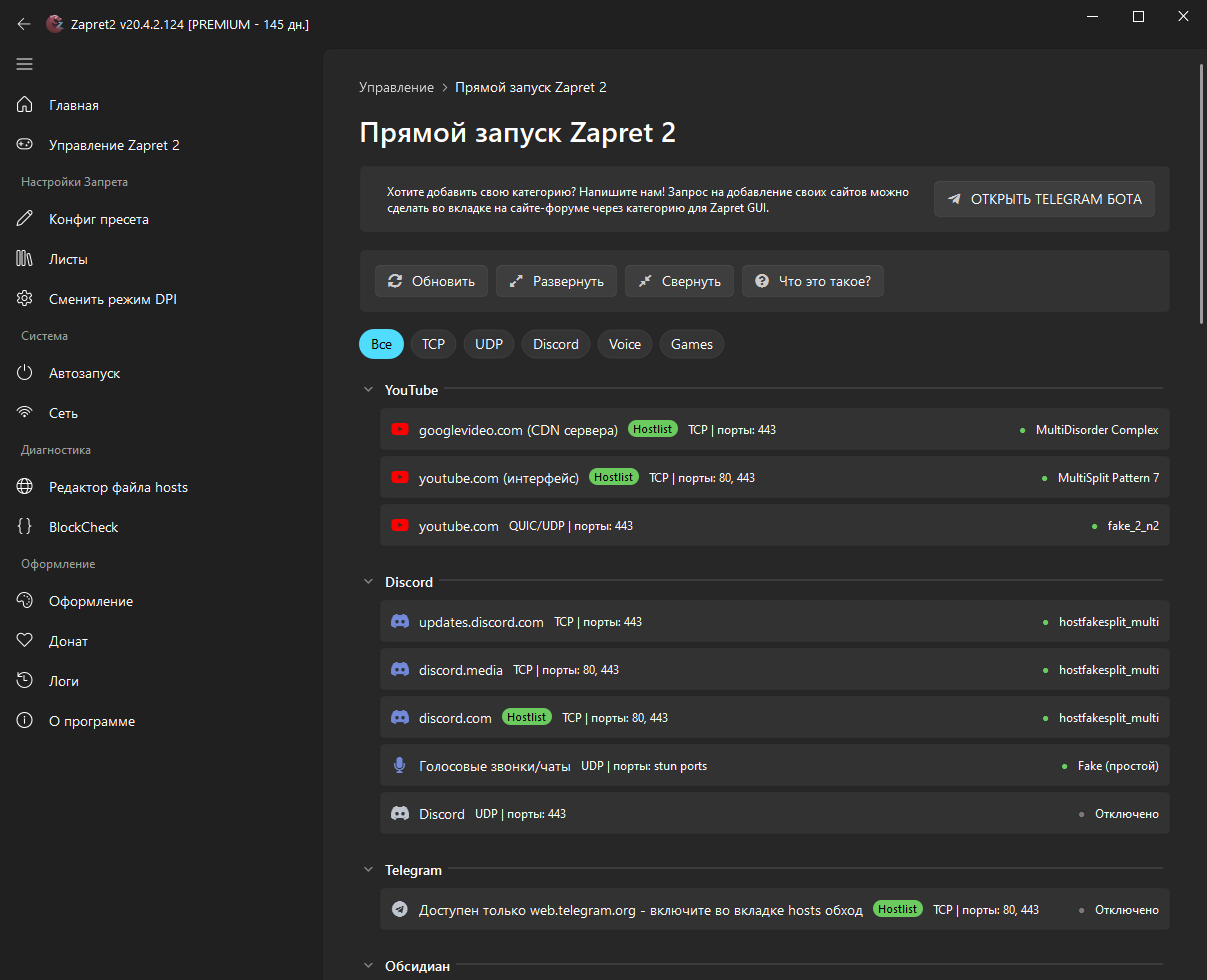The width and height of the screenshot is (1207, 980).
Task: Click Что это такое? help button
Action: tap(813, 281)
